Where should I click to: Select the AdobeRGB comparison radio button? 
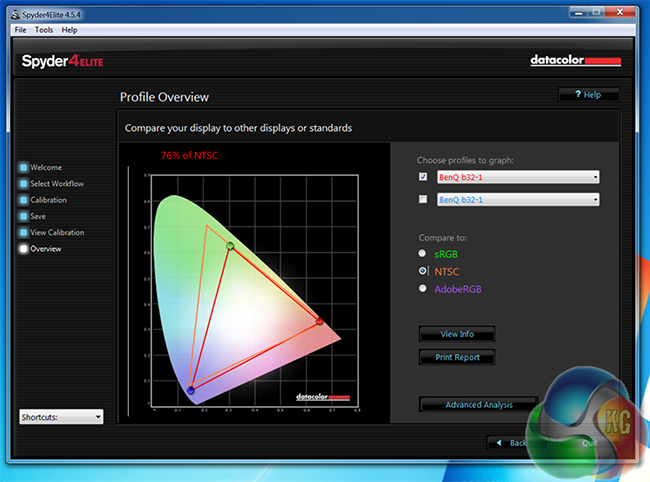pos(424,289)
